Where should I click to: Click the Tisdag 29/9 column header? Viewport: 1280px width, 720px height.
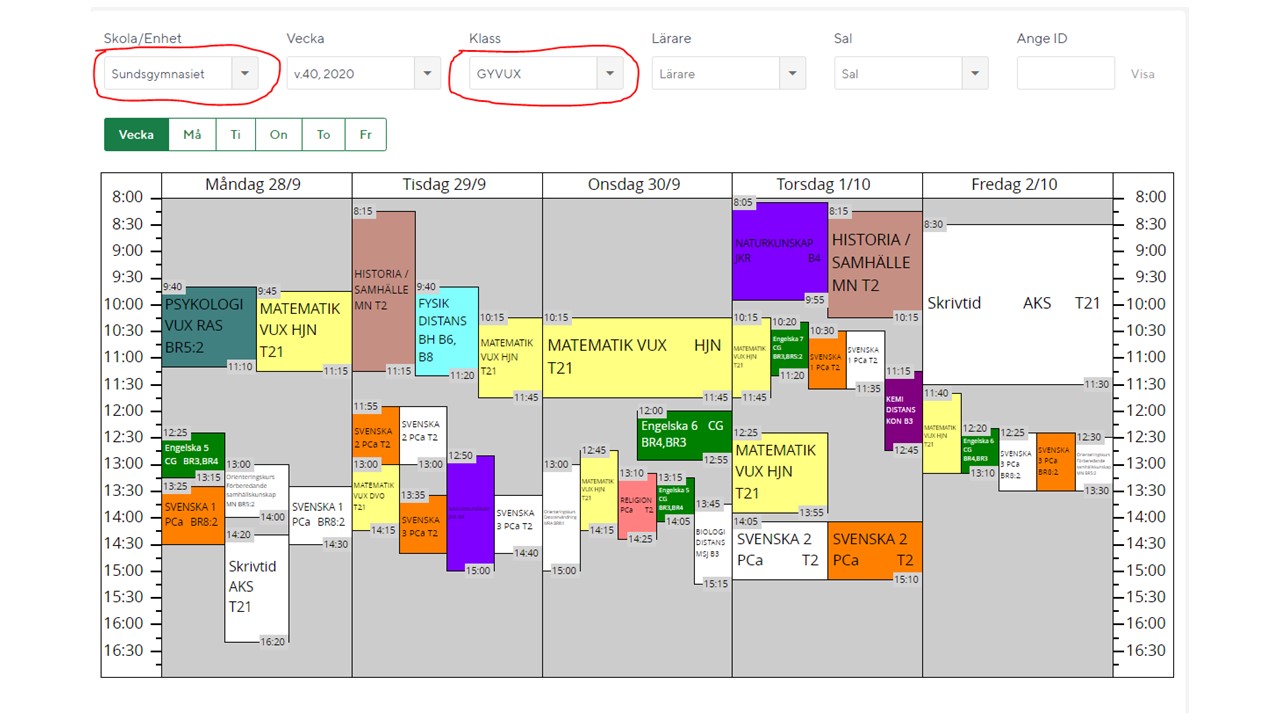446,185
